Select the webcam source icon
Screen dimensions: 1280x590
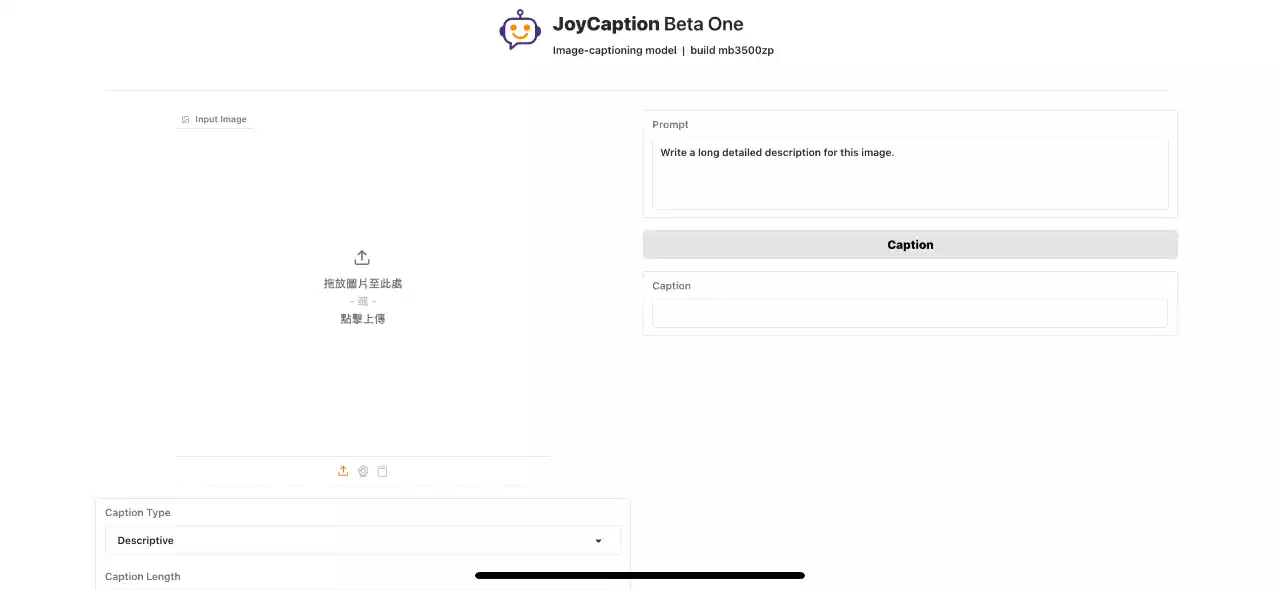click(363, 471)
